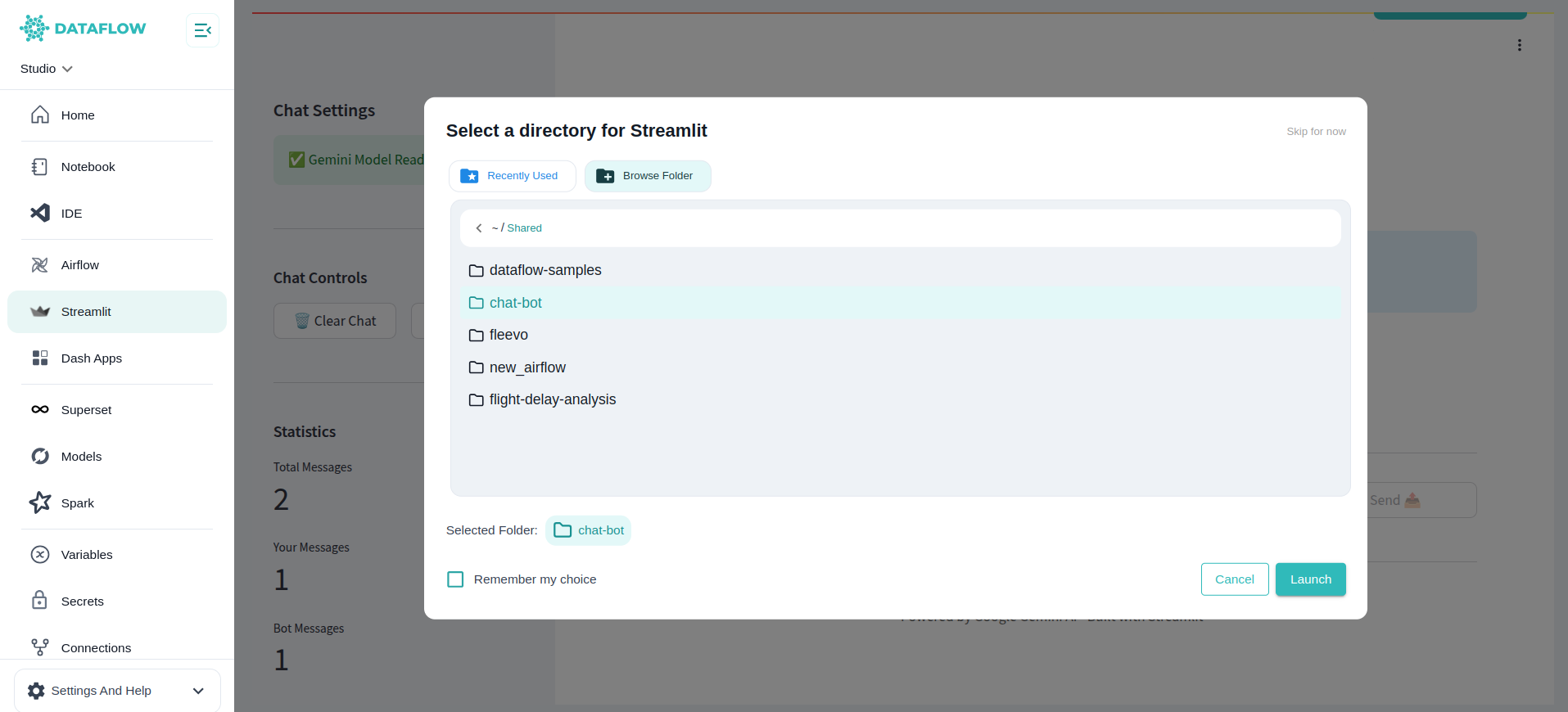This screenshot has height=712, width=1568.
Task: Enable the Remember my choice checkbox
Action: [455, 579]
